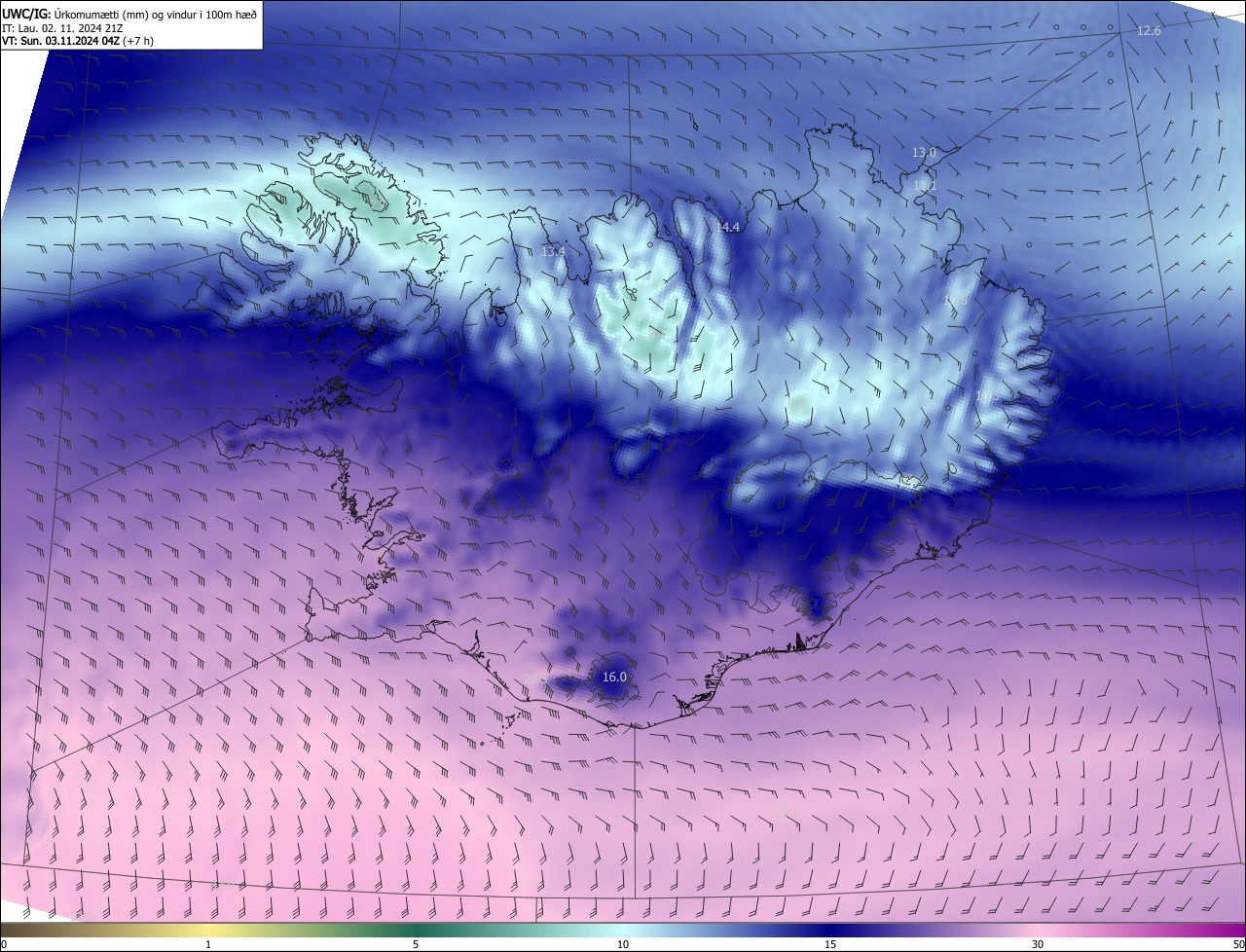The width and height of the screenshot is (1246, 952).
Task: Click the 12.6 value label on map
Action: (1149, 31)
